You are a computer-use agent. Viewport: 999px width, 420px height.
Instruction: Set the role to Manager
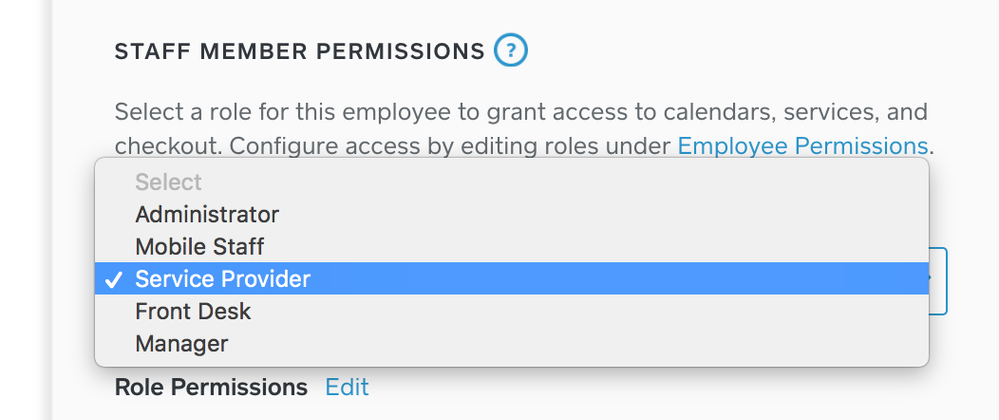point(182,344)
